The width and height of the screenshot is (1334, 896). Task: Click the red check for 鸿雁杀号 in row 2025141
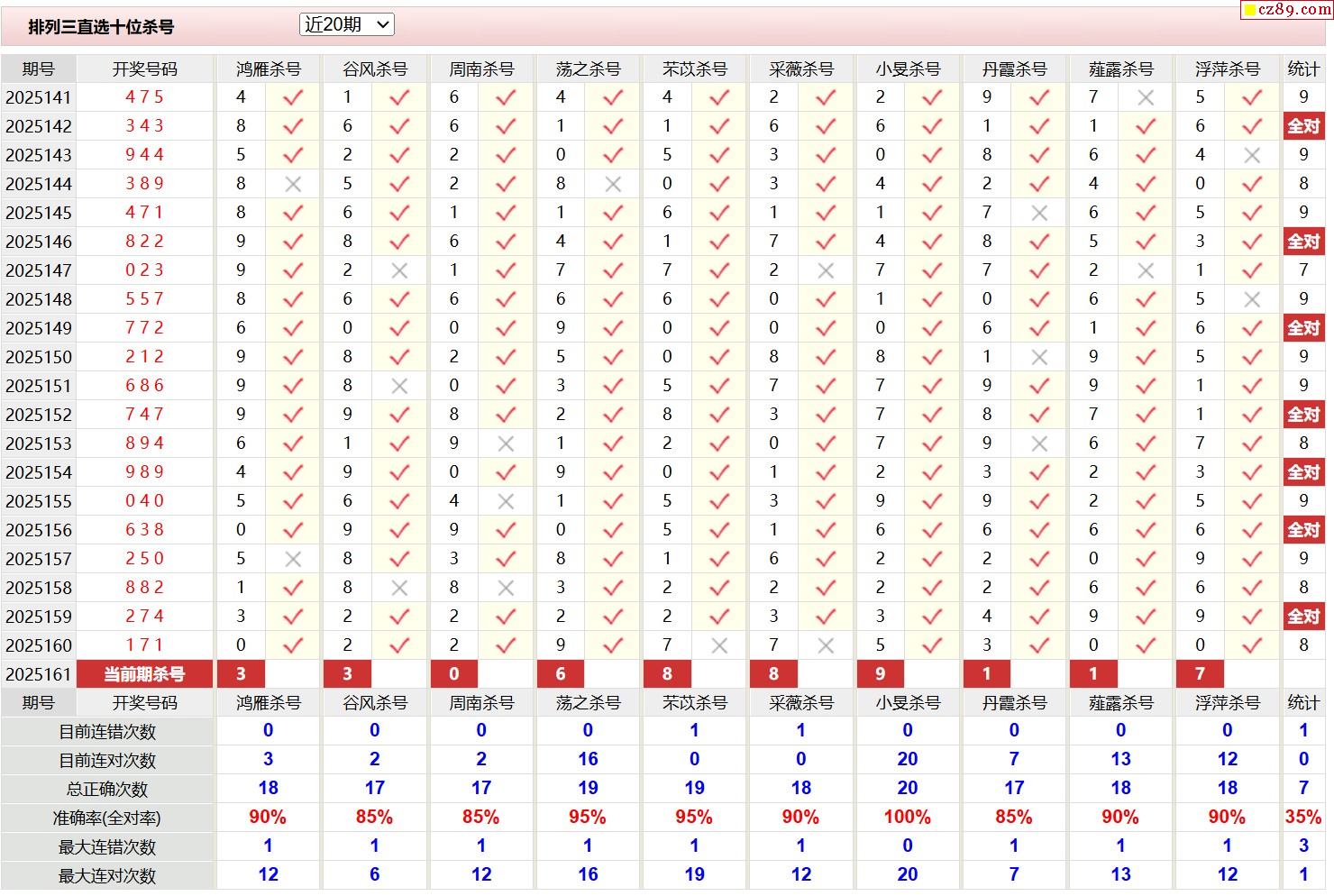pos(293,97)
